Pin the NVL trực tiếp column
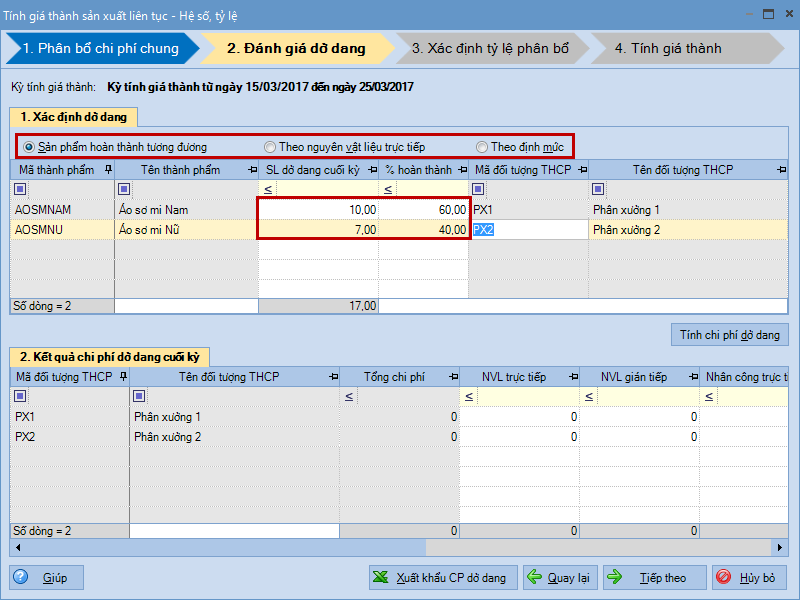Image resolution: width=800 pixels, height=600 pixels. [571, 377]
